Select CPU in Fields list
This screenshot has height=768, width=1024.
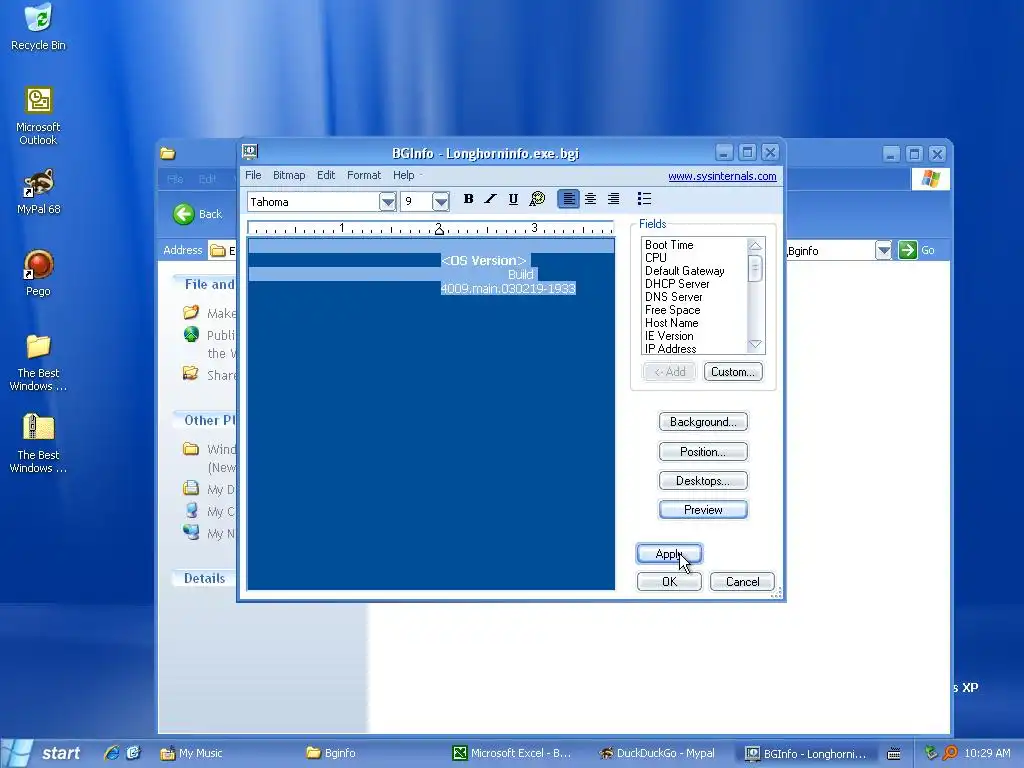point(656,258)
